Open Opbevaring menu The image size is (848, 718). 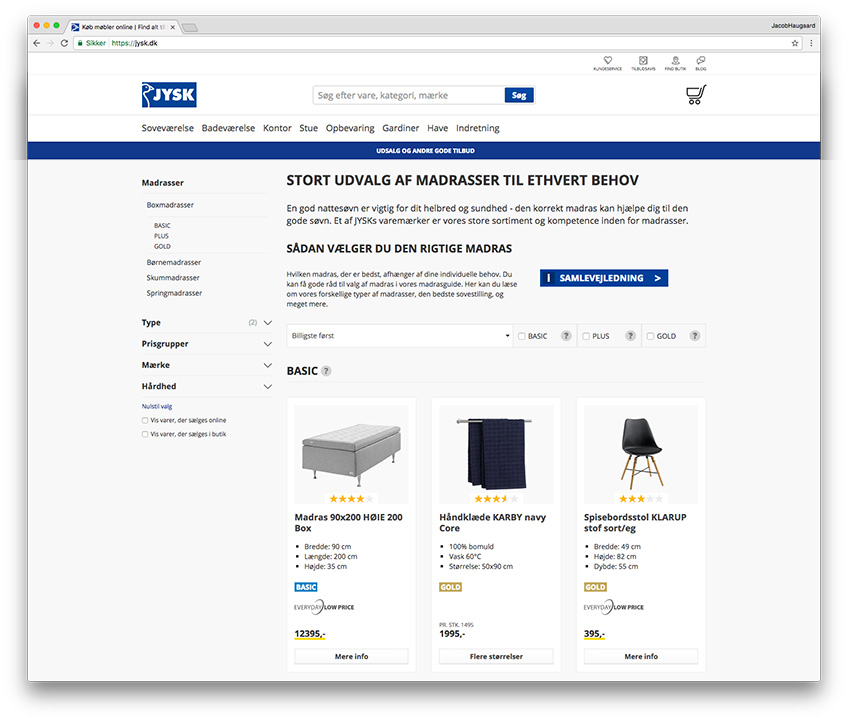click(350, 128)
